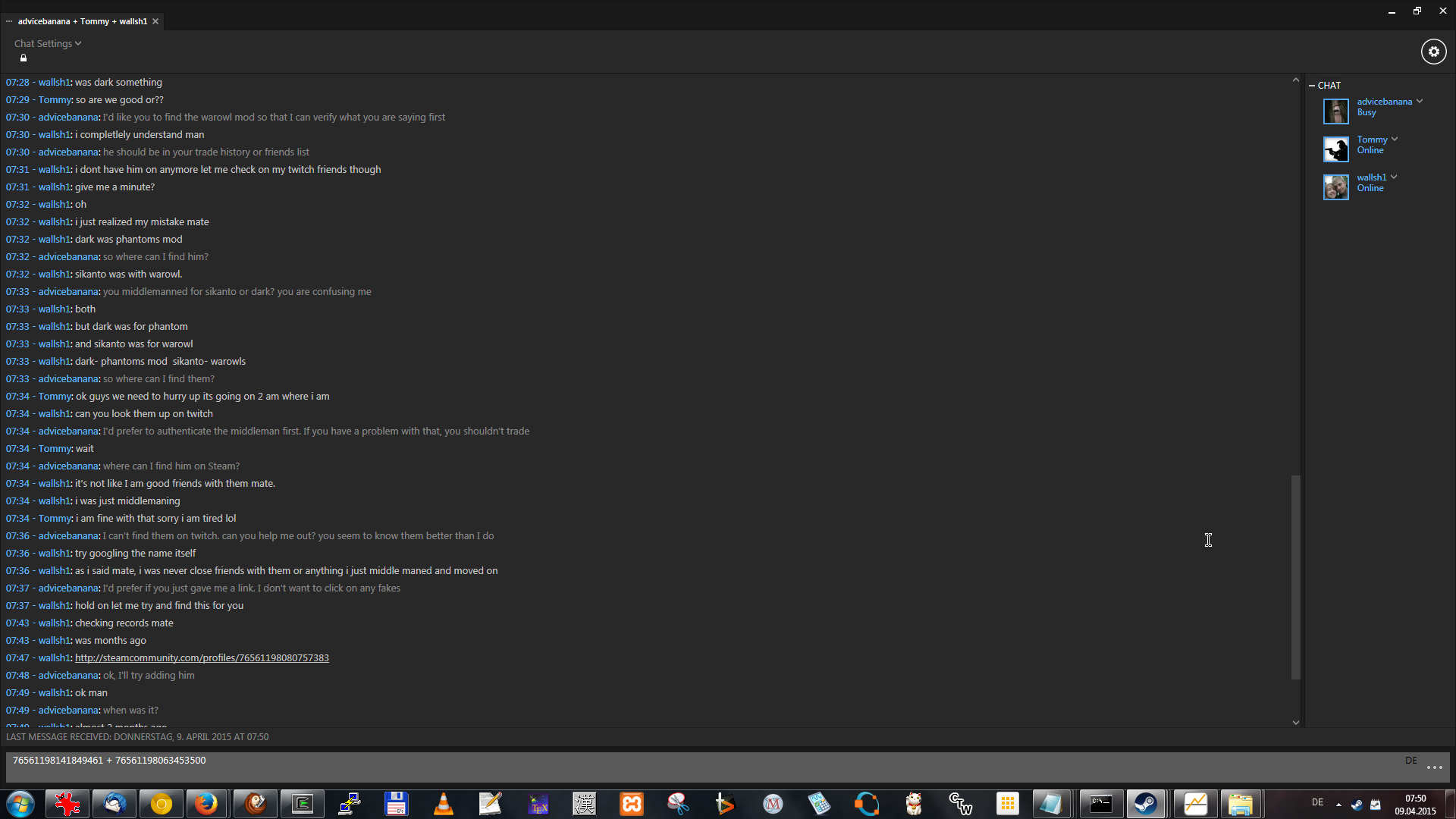Click inside the message input field
Image resolution: width=1456 pixels, height=819 pixels.
(682, 767)
